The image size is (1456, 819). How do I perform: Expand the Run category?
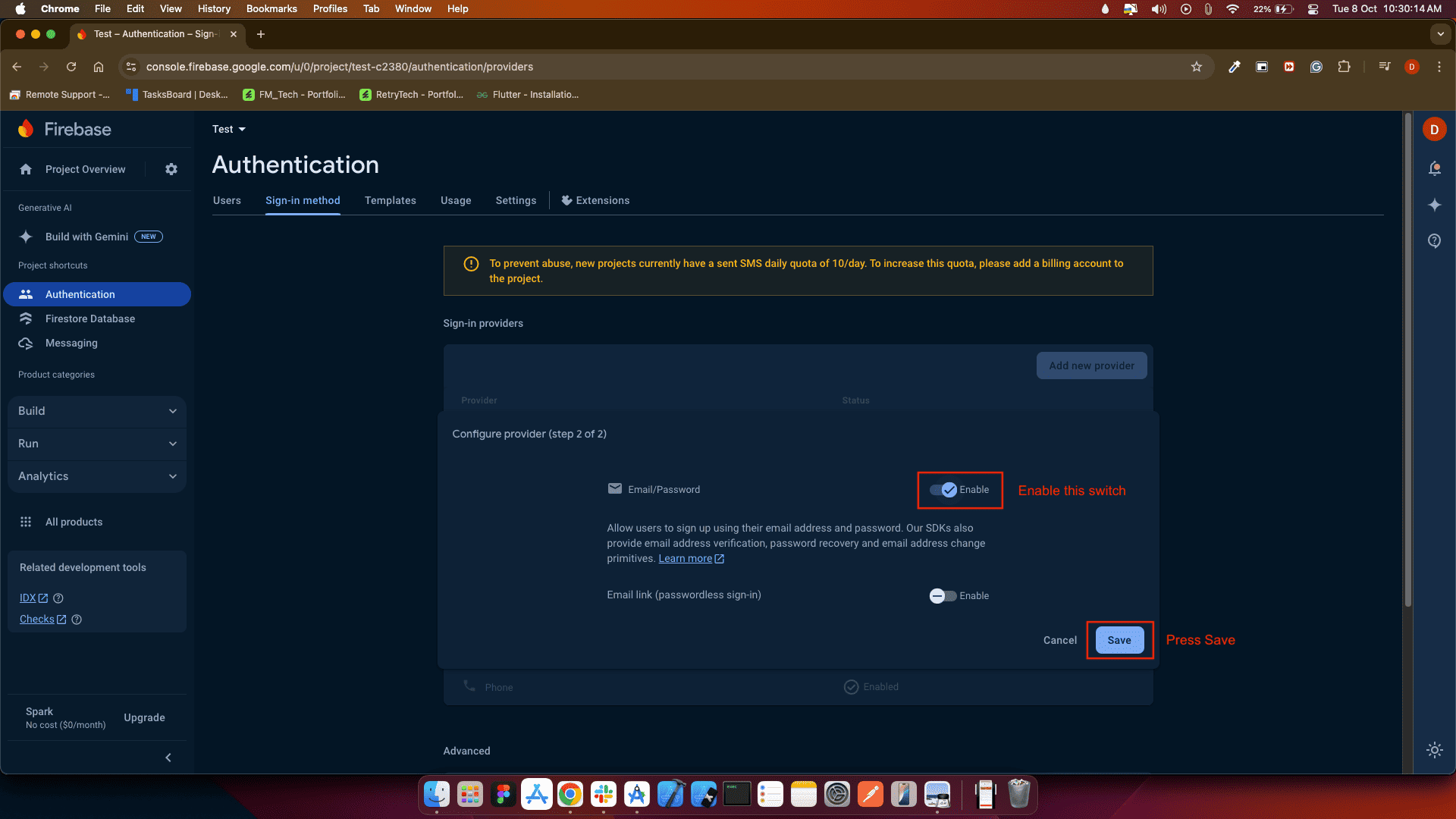pos(97,444)
